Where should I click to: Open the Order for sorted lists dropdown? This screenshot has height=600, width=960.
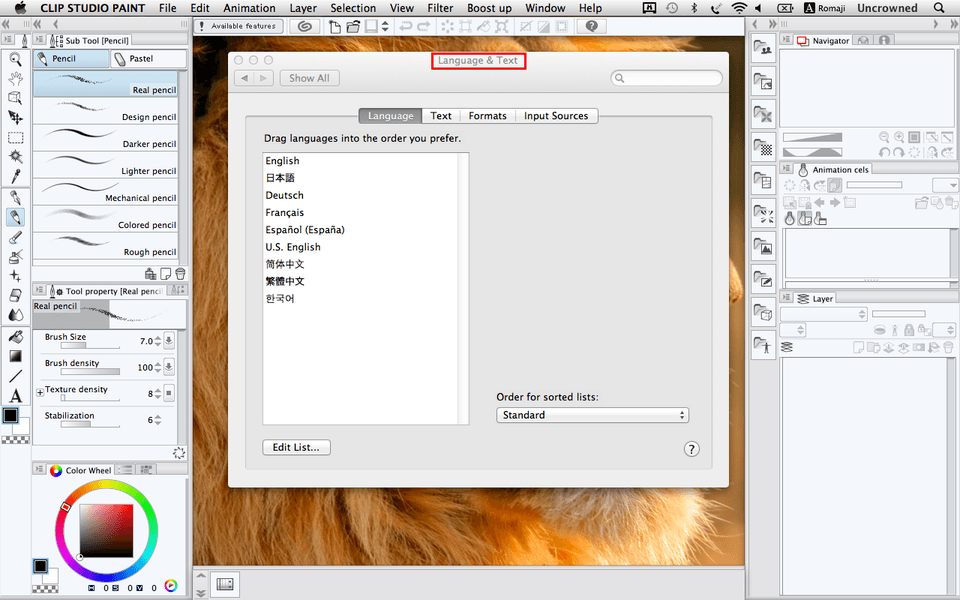click(x=592, y=415)
